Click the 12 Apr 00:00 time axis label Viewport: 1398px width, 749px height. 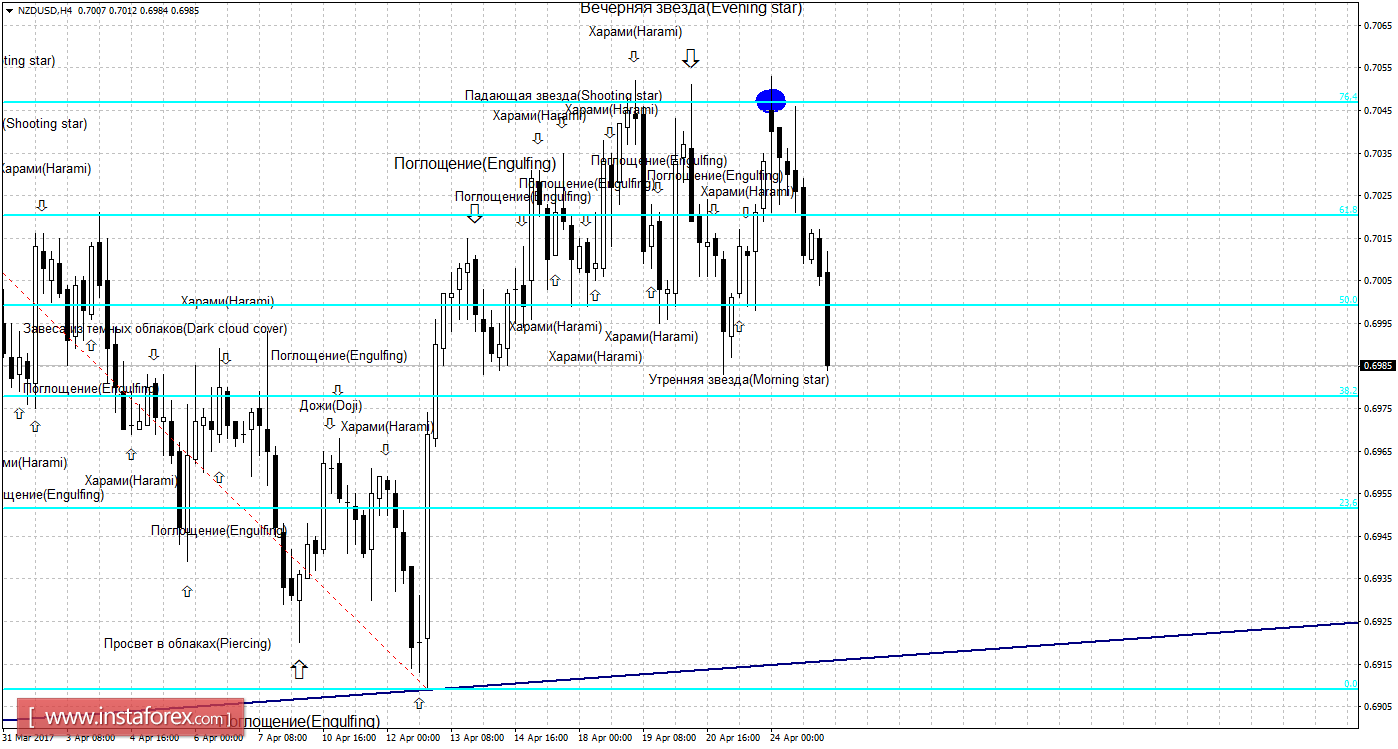point(411,738)
